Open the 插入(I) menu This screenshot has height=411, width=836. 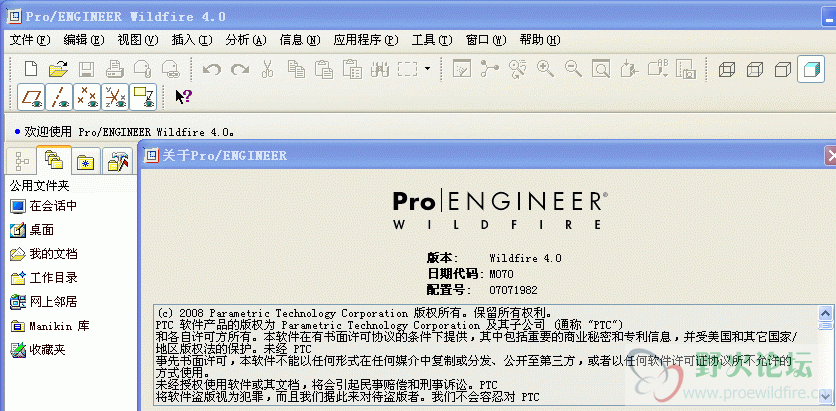click(192, 40)
